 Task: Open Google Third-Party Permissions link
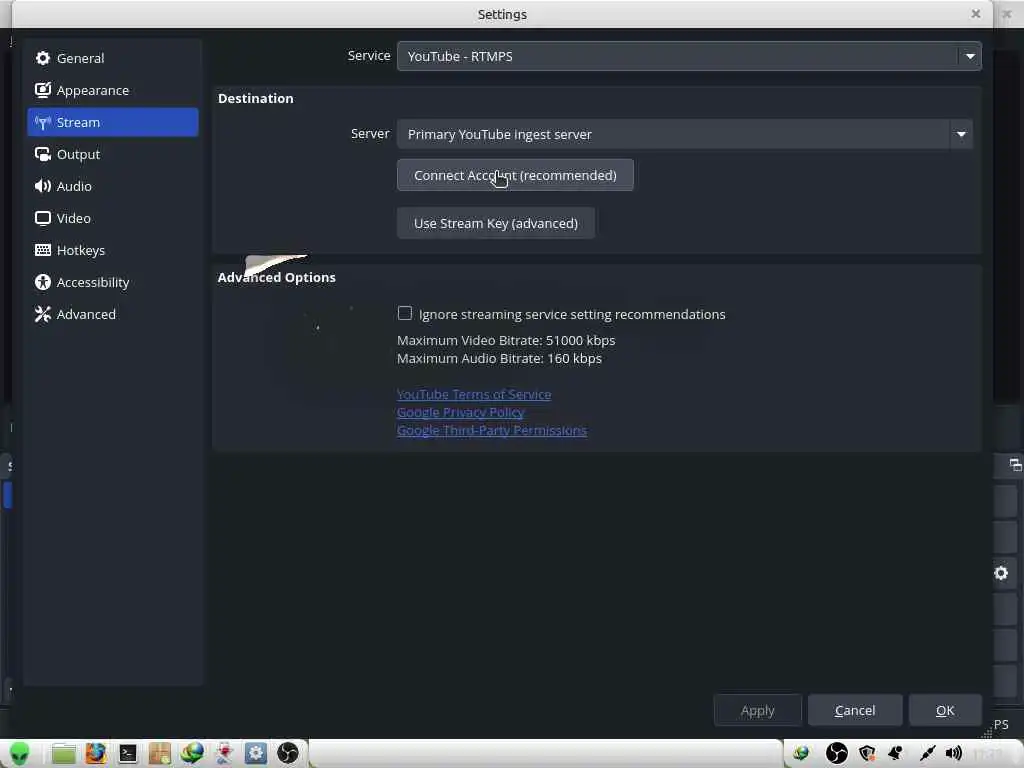(x=492, y=430)
